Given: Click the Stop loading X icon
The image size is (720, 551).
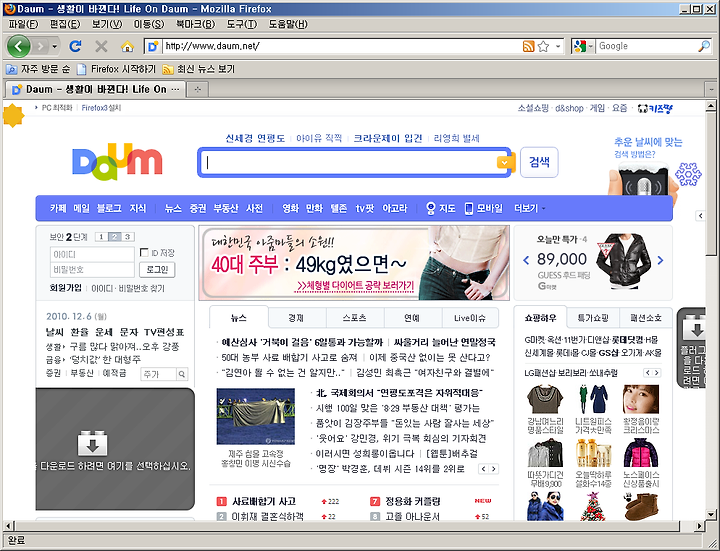Looking at the screenshot, I should (101, 46).
